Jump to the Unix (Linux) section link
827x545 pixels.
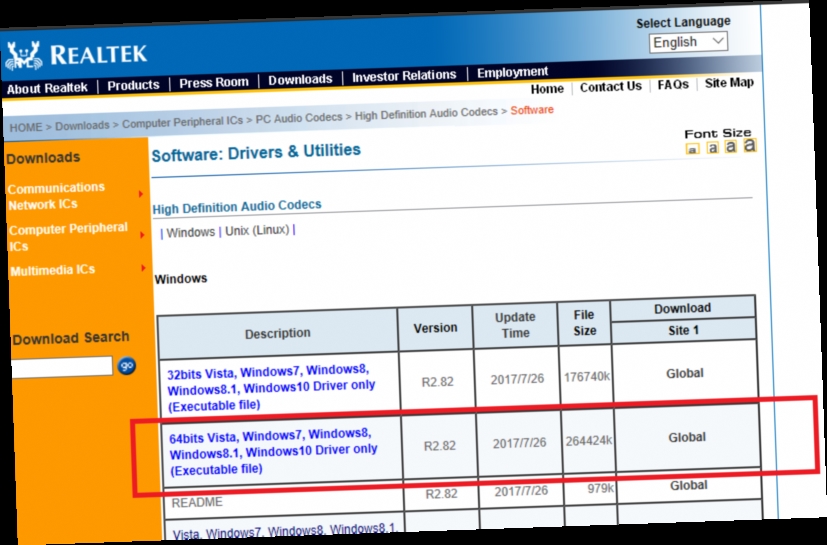[257, 231]
